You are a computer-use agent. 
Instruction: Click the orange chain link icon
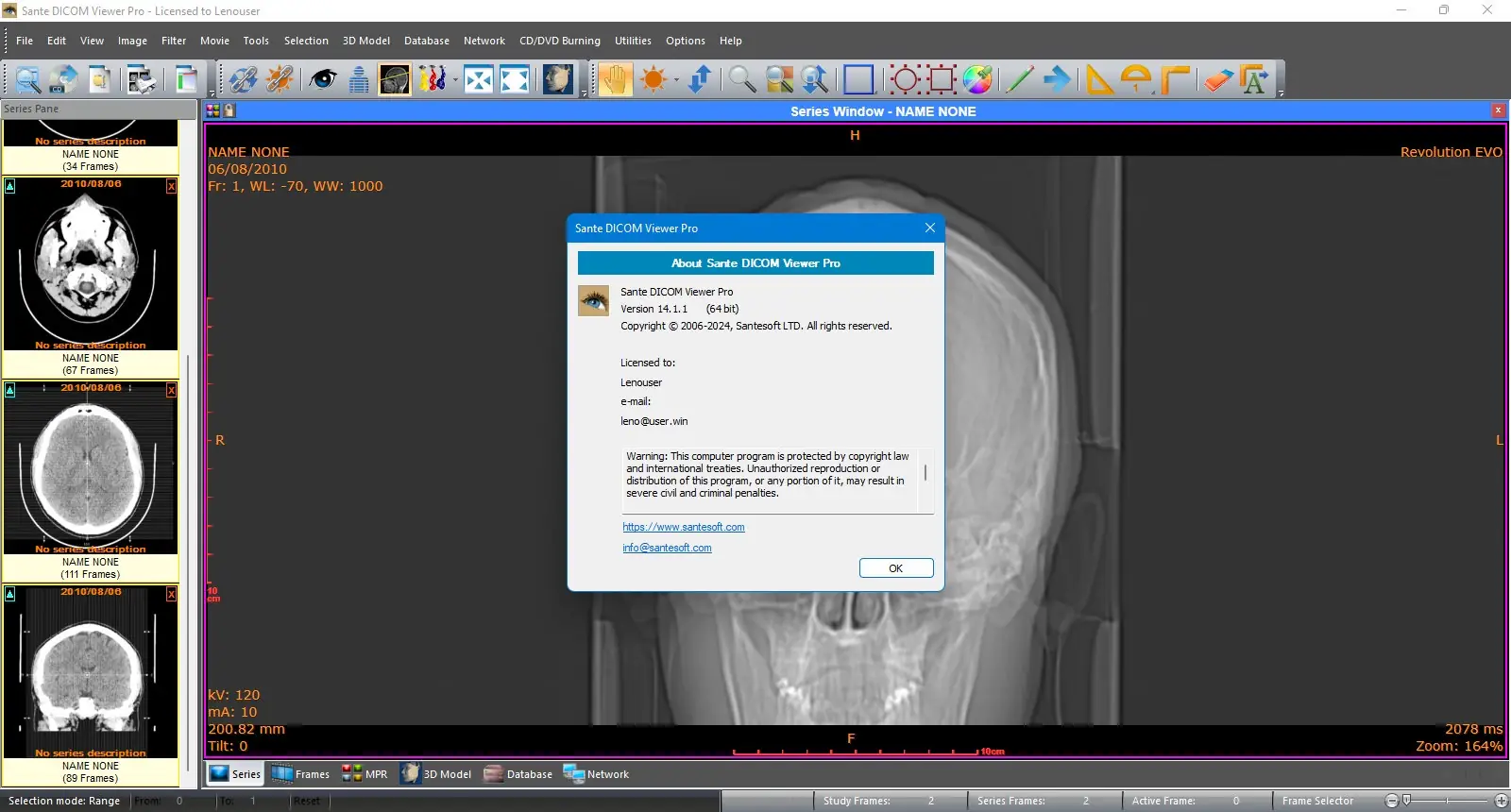pos(279,79)
